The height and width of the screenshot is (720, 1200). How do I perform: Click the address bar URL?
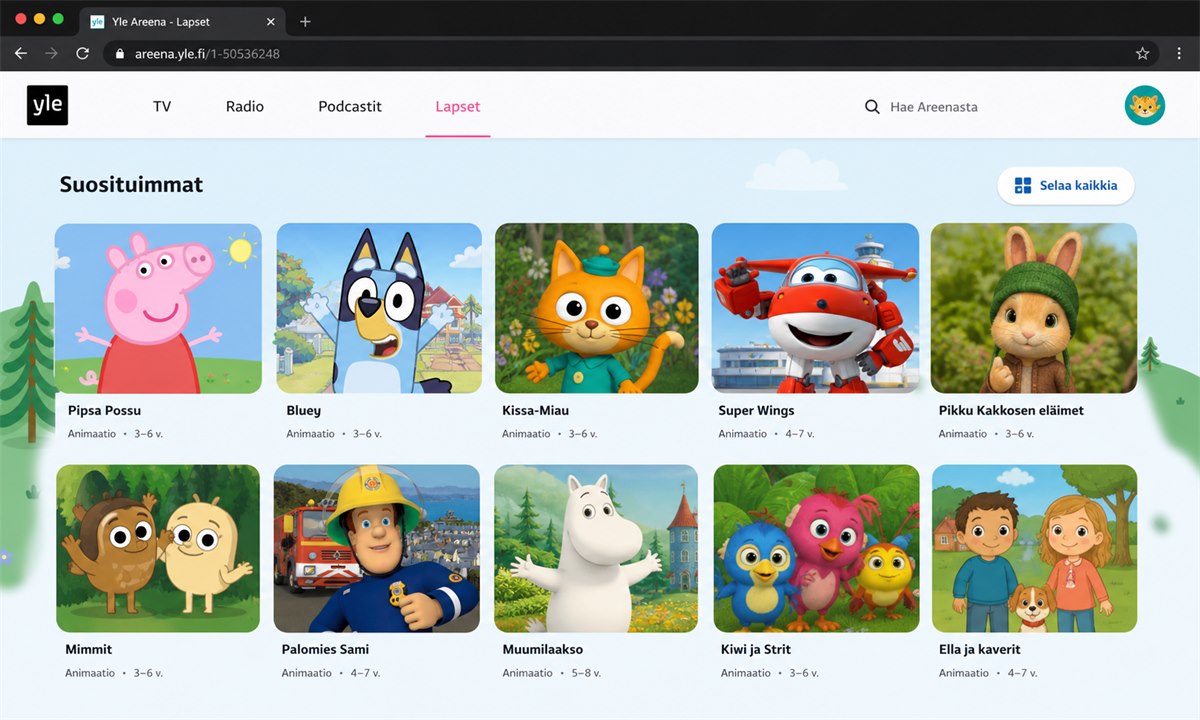pos(207,54)
